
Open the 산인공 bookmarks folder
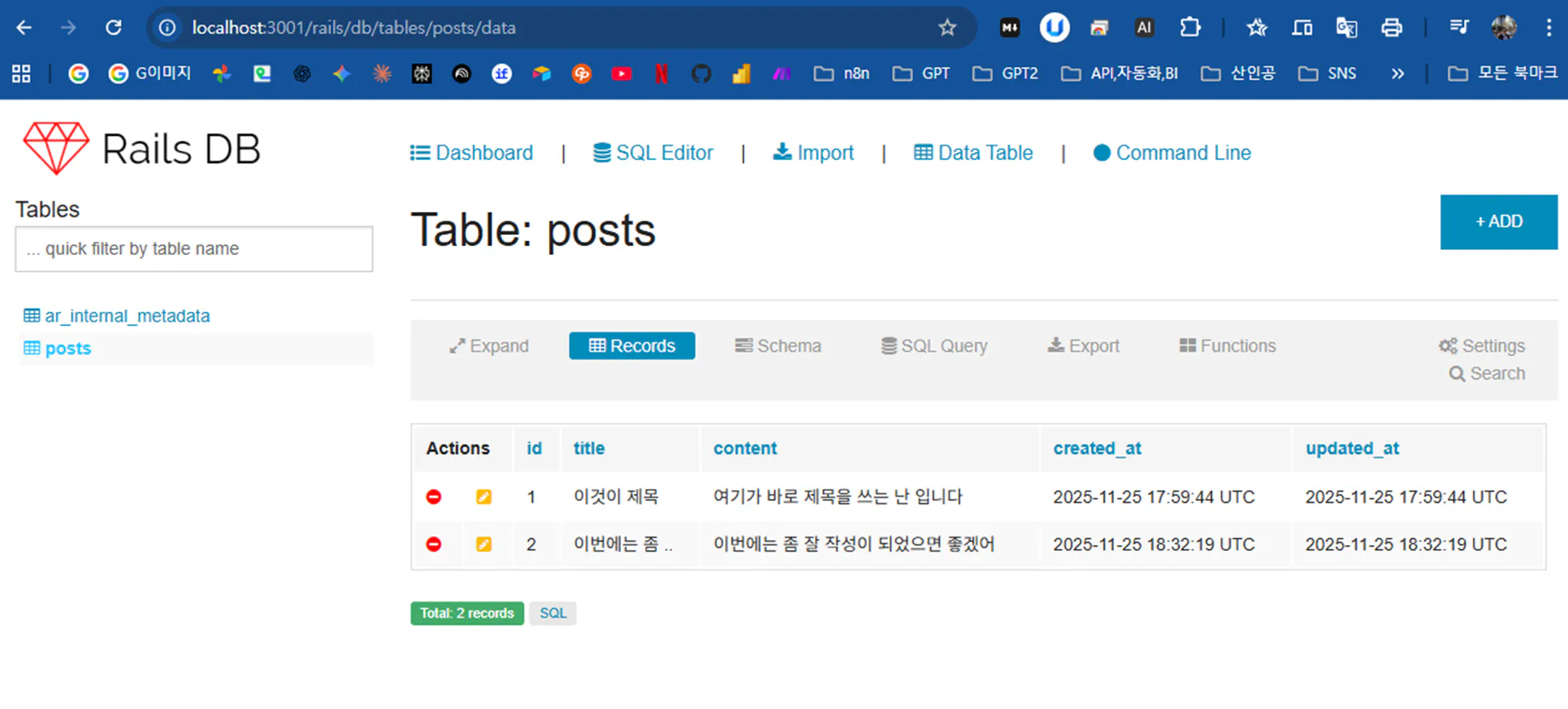point(1238,74)
